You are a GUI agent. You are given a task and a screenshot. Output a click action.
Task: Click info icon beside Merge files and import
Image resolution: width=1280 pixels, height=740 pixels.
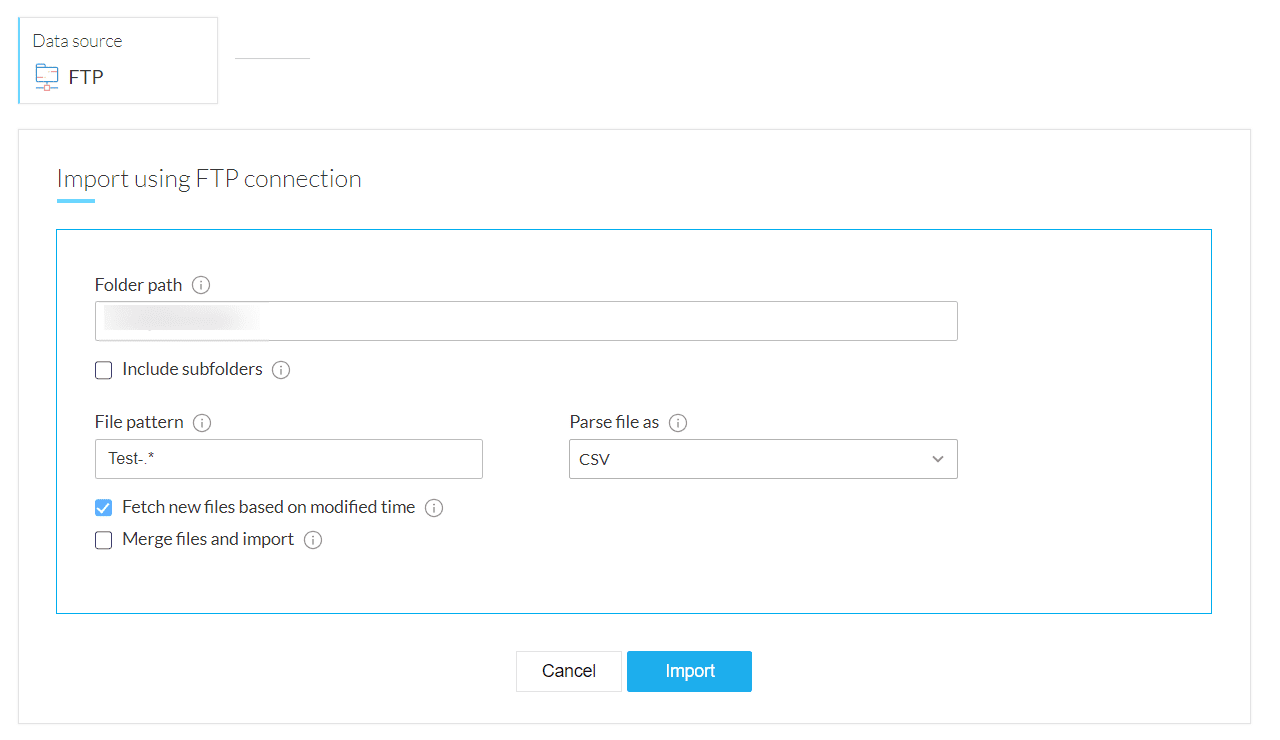[x=313, y=540]
